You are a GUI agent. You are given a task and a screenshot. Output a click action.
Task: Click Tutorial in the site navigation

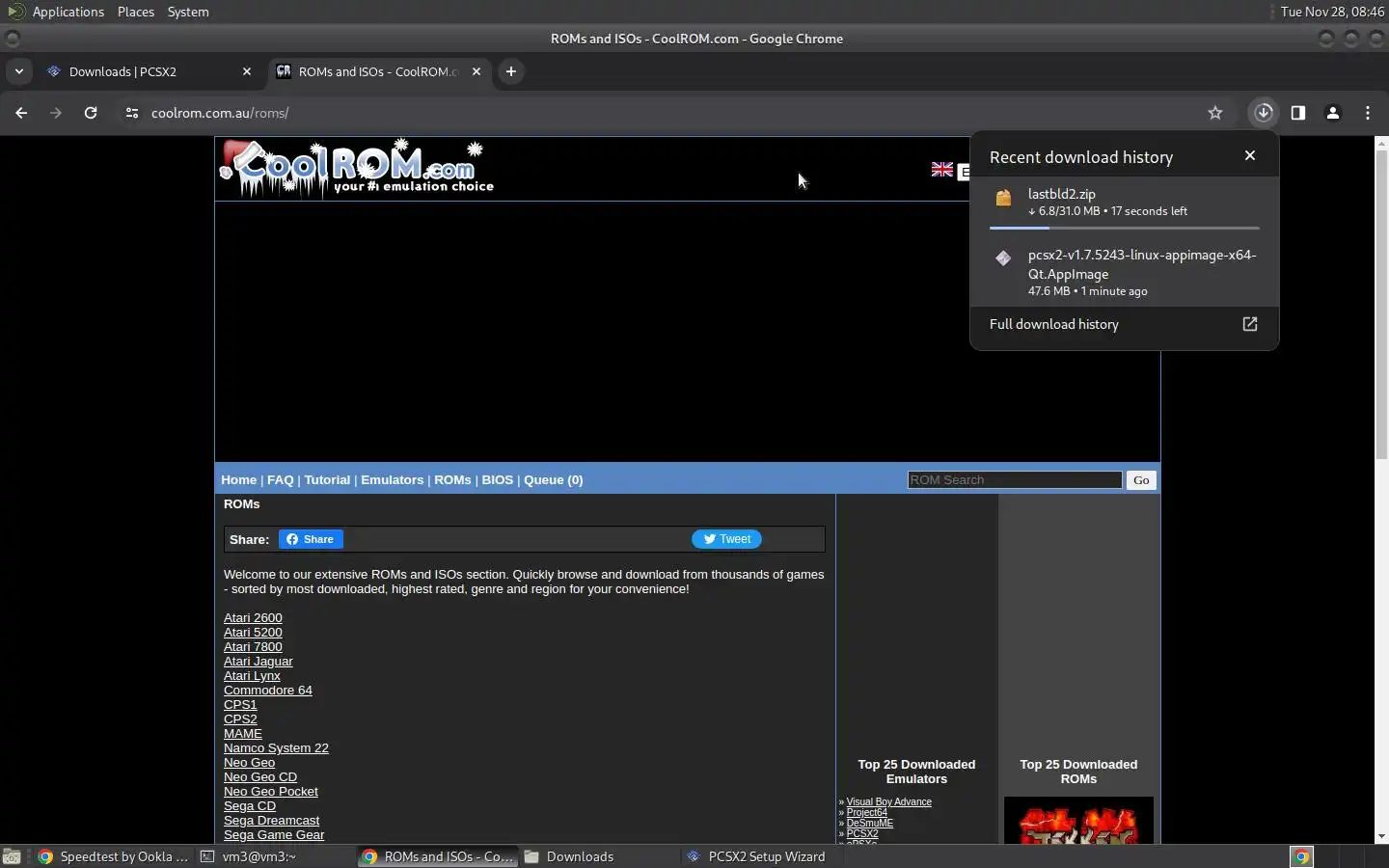pos(327,480)
